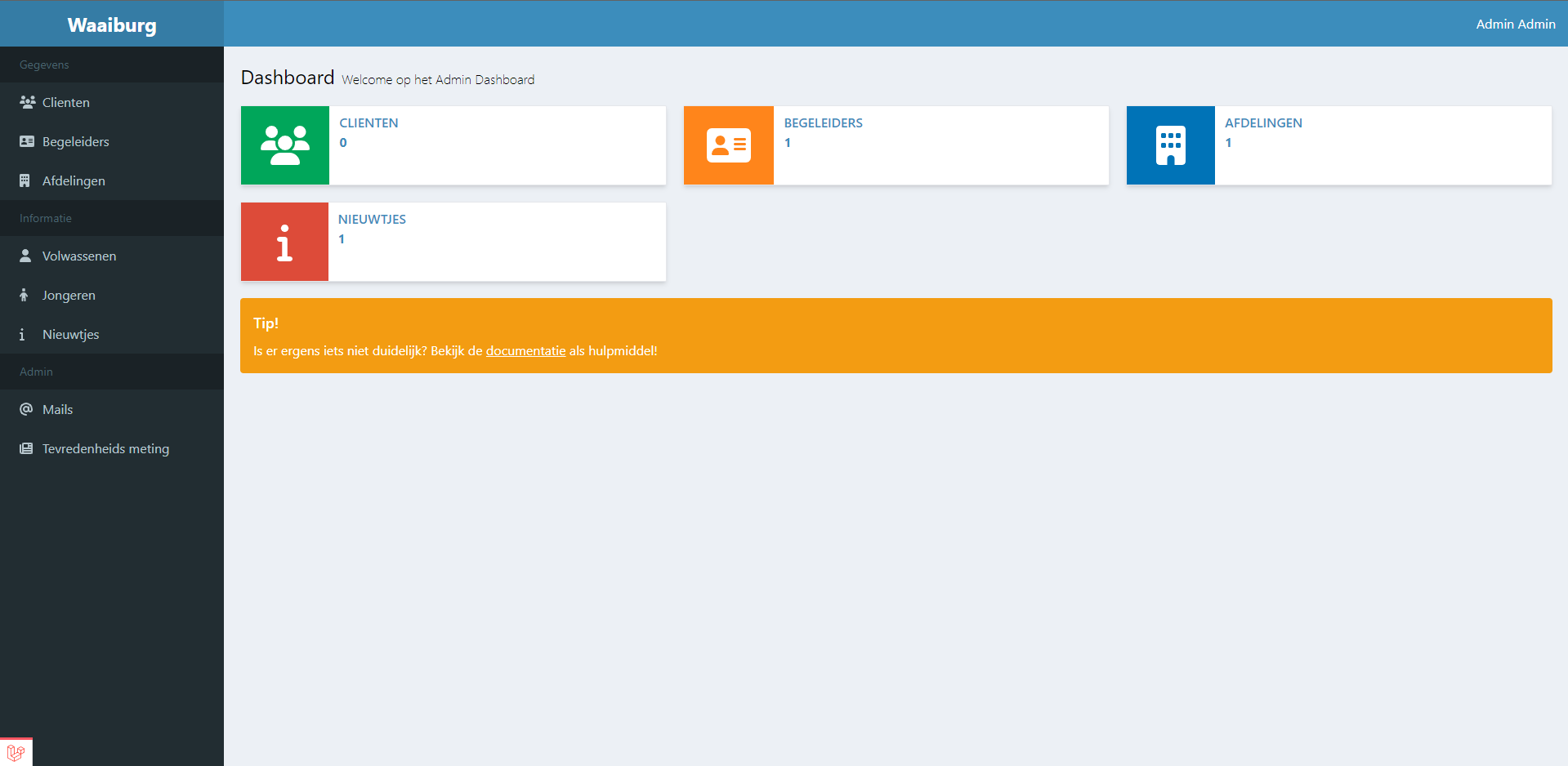The image size is (1568, 766).
Task: Go to Jongeren in the sidebar
Action: point(69,295)
